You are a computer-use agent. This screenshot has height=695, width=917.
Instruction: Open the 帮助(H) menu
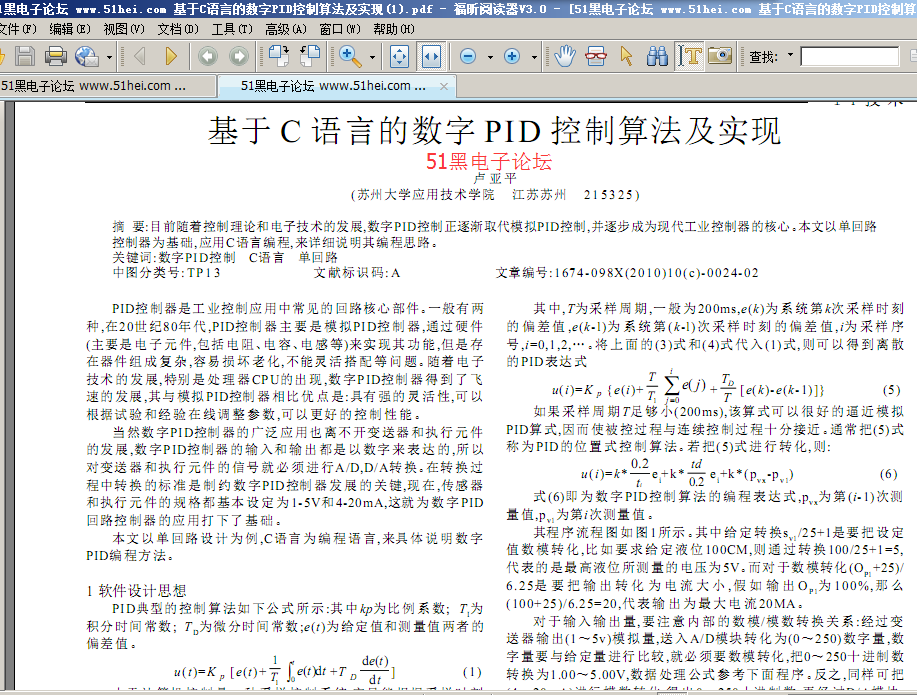click(394, 29)
